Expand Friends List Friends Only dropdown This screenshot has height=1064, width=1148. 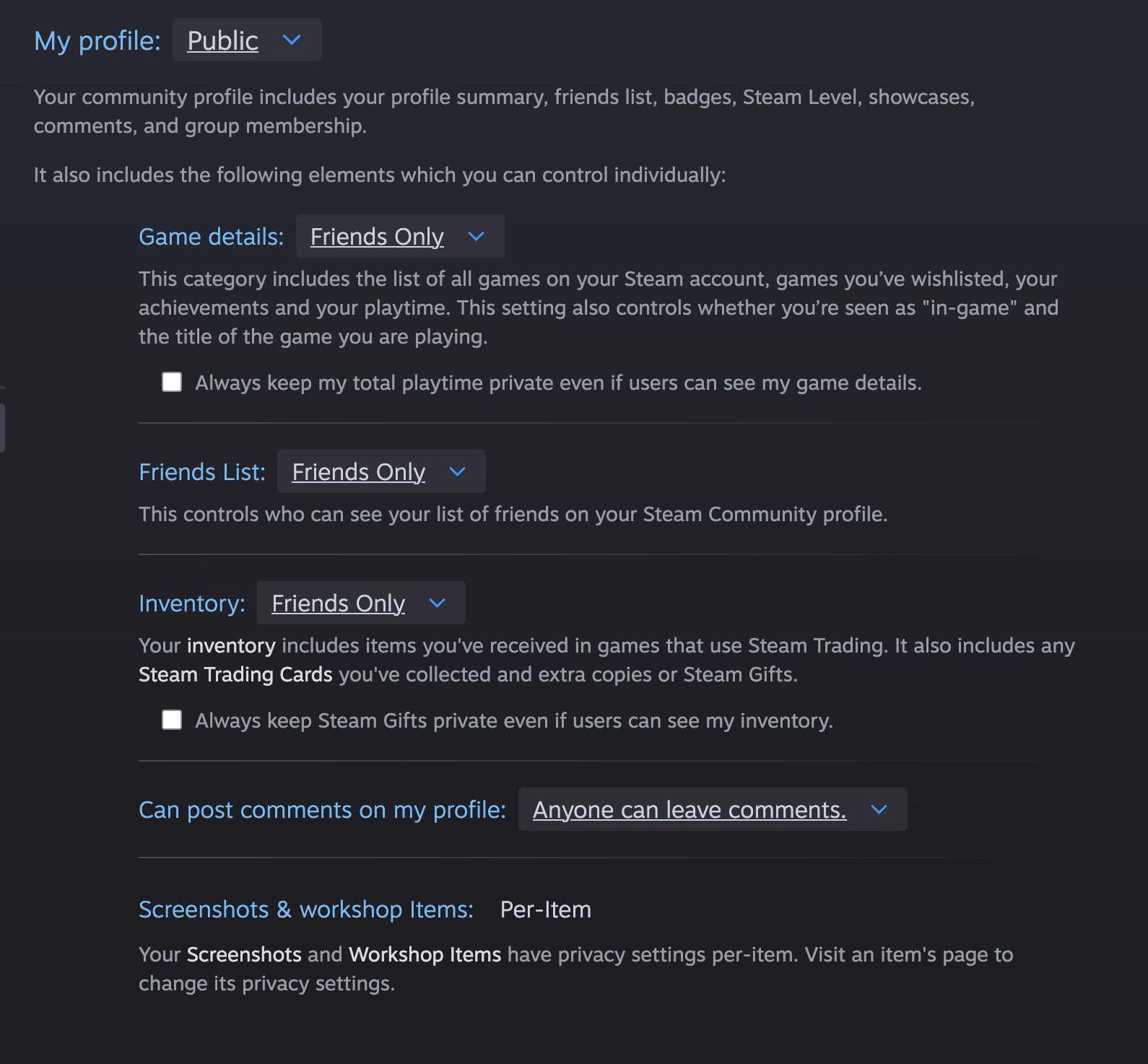[381, 471]
